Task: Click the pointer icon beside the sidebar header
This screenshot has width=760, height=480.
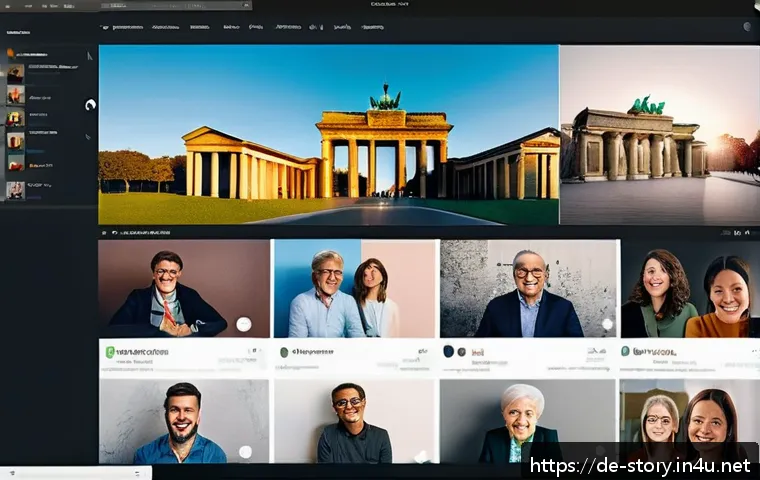Action: click(90, 56)
